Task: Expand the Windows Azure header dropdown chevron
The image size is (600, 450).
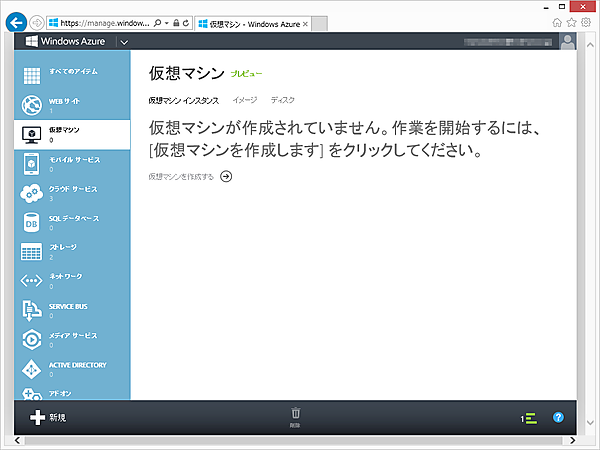Action: pos(124,42)
